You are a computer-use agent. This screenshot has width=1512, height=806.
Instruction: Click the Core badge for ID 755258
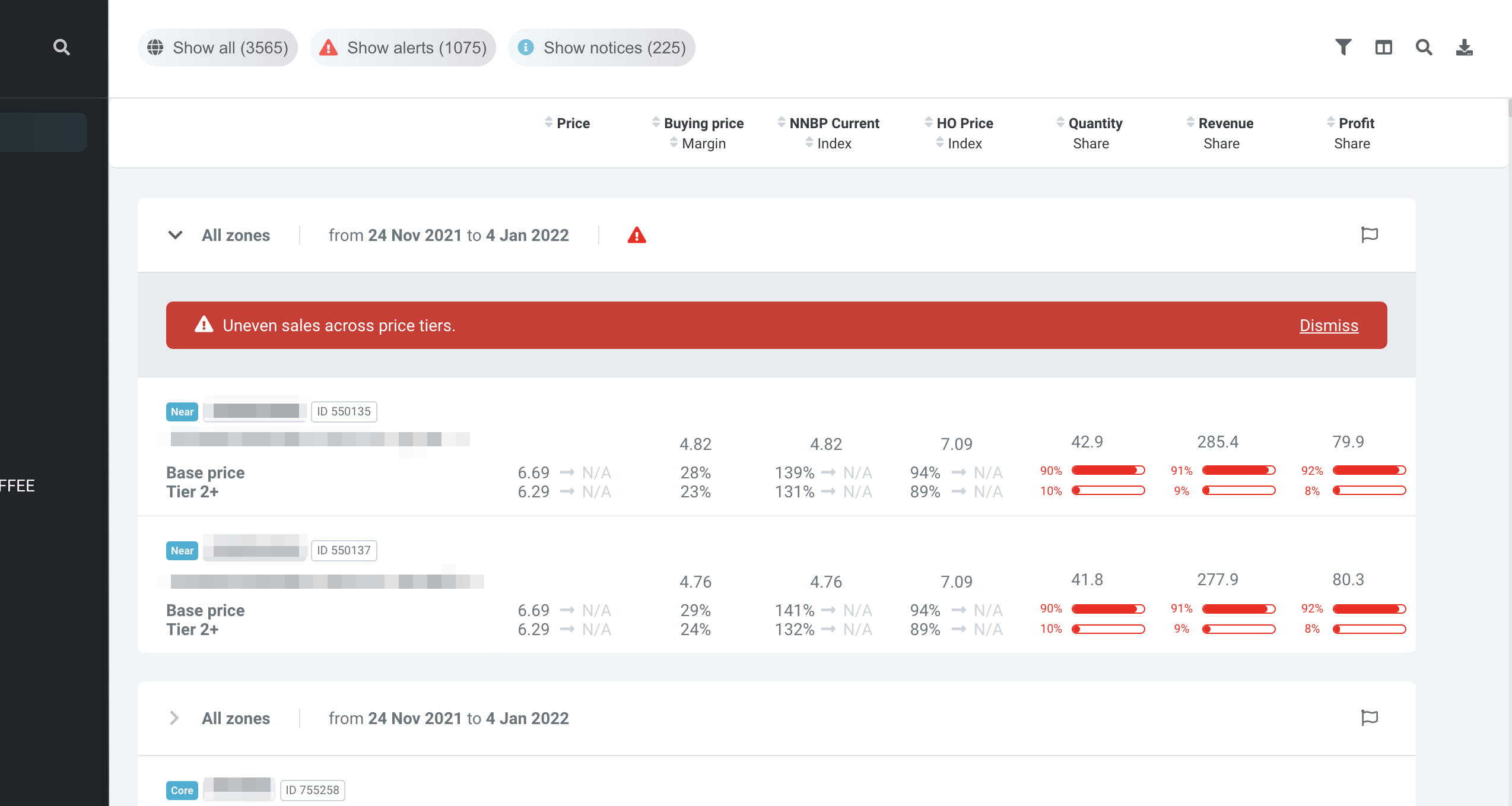coord(182,790)
